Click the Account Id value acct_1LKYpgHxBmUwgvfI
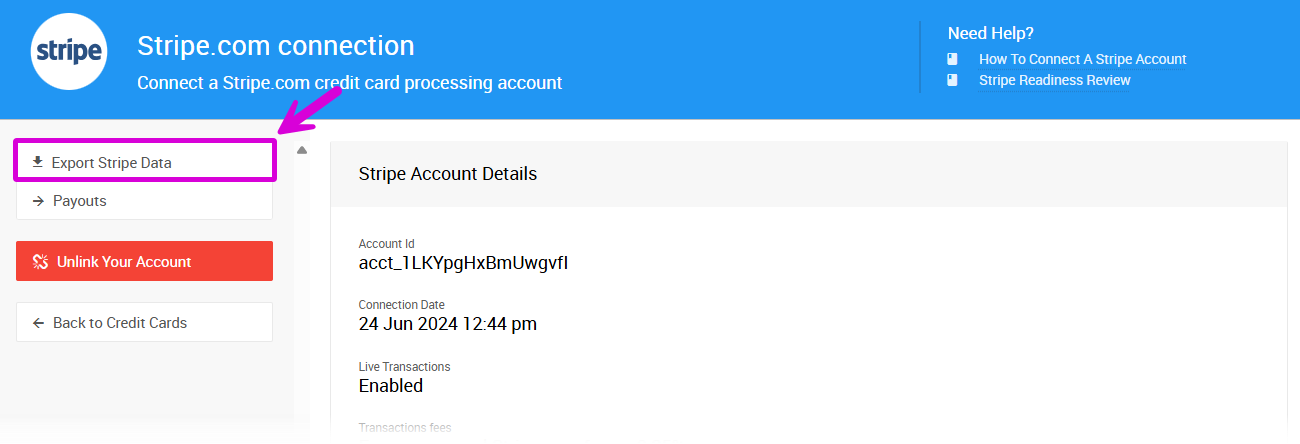Image resolution: width=1300 pixels, height=444 pixels. click(463, 263)
